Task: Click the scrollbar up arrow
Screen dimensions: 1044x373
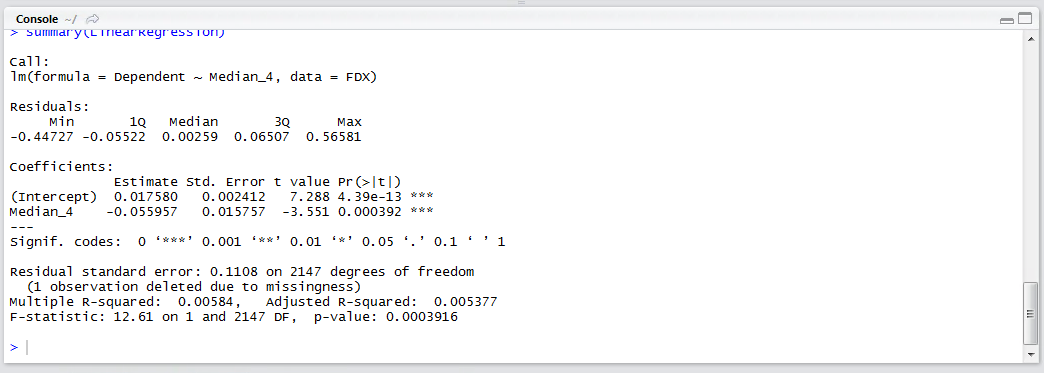Action: (1029, 38)
